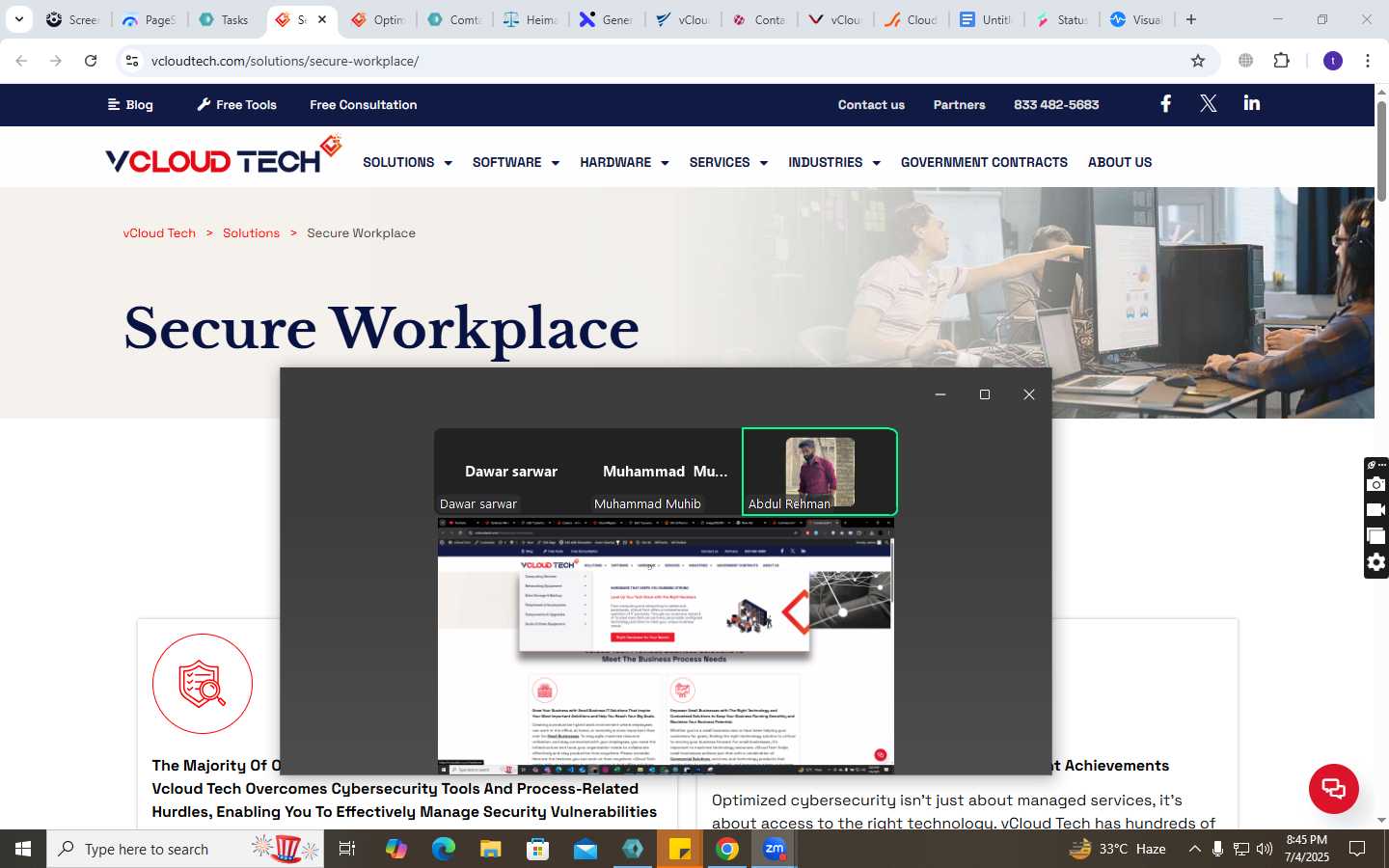Open the Chrome tab search dropdown arrow
The image size is (1389, 868).
click(x=18, y=19)
